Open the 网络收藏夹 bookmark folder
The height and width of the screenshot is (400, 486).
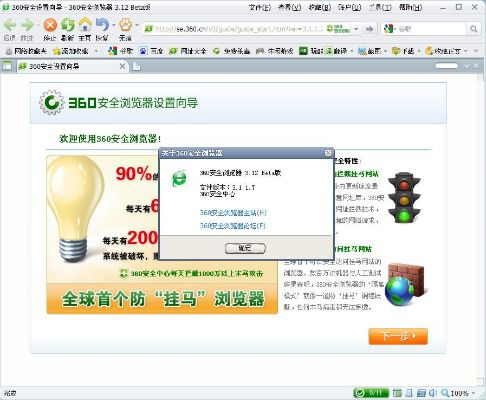coord(26,51)
